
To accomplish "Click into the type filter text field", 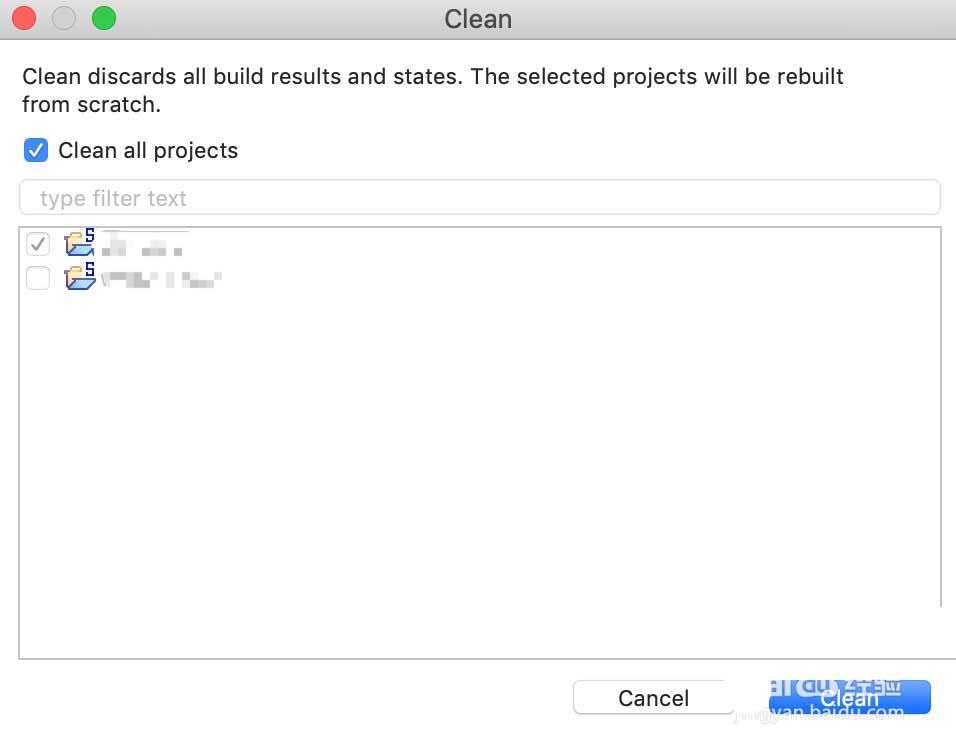I will [479, 198].
